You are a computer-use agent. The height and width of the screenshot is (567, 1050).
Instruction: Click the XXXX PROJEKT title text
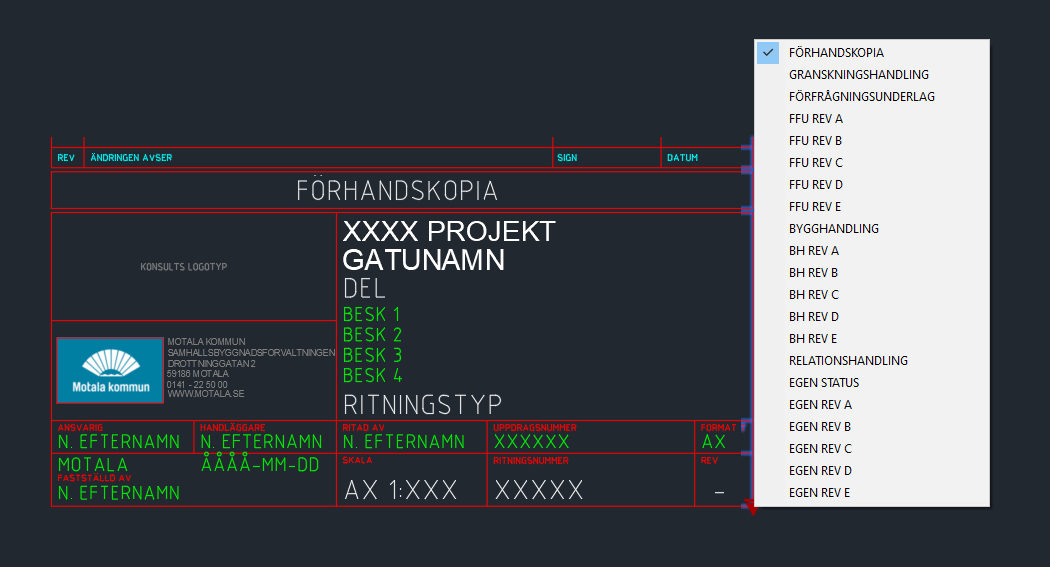(448, 232)
